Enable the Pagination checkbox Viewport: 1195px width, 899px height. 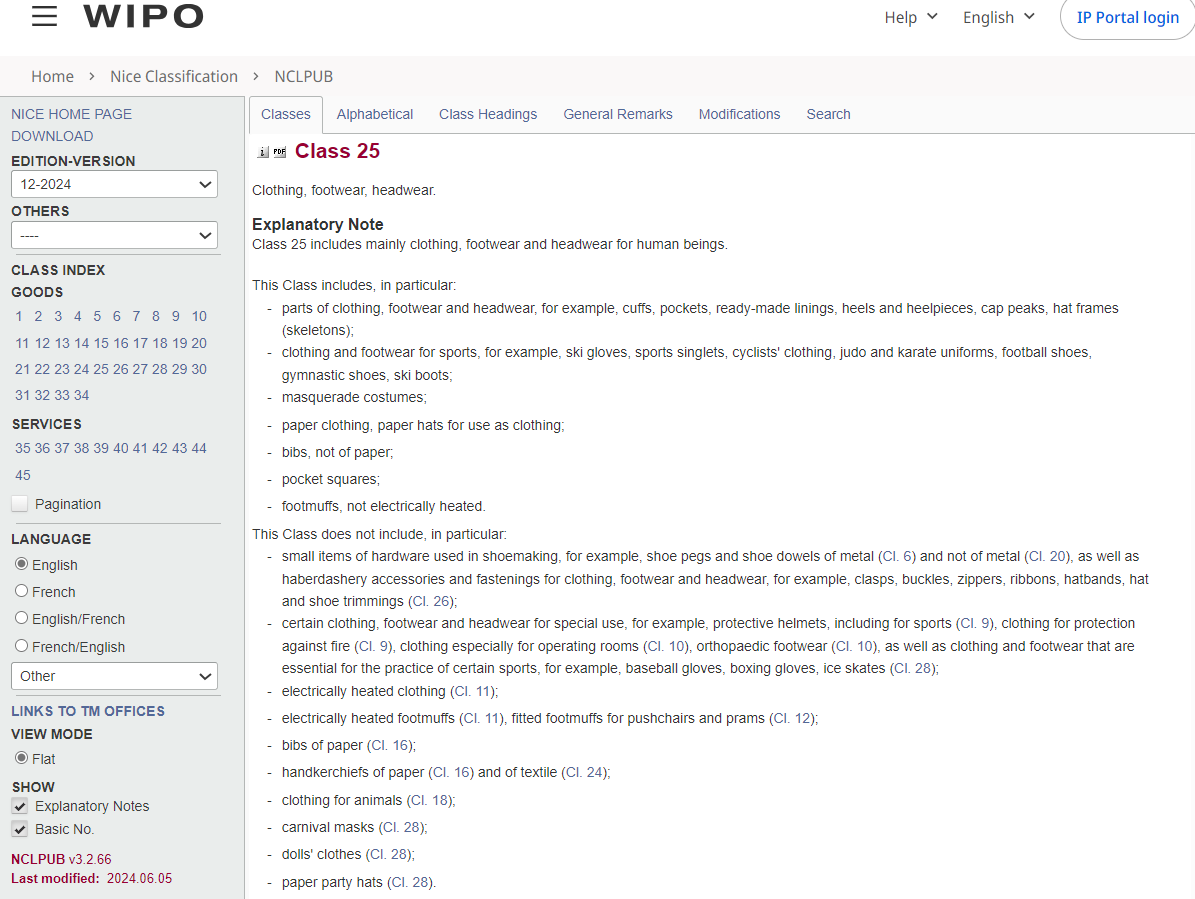[20, 504]
